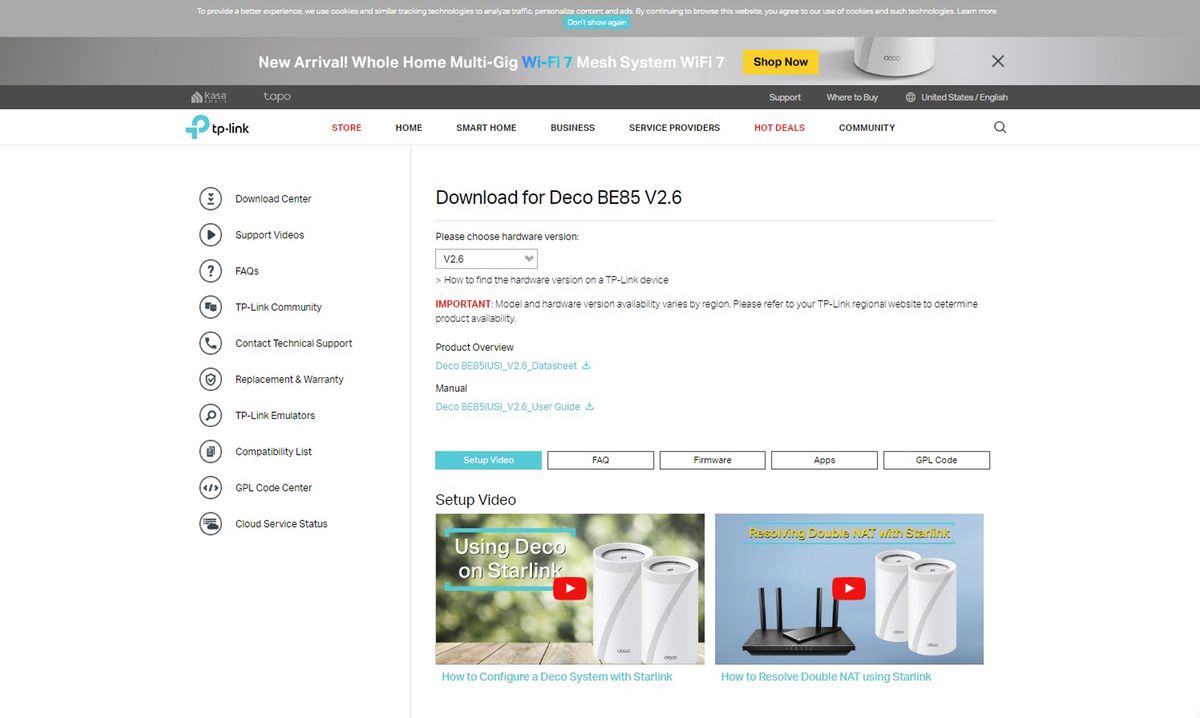Open United States / English region selector
Viewport: 1200px width, 718px height.
point(956,97)
